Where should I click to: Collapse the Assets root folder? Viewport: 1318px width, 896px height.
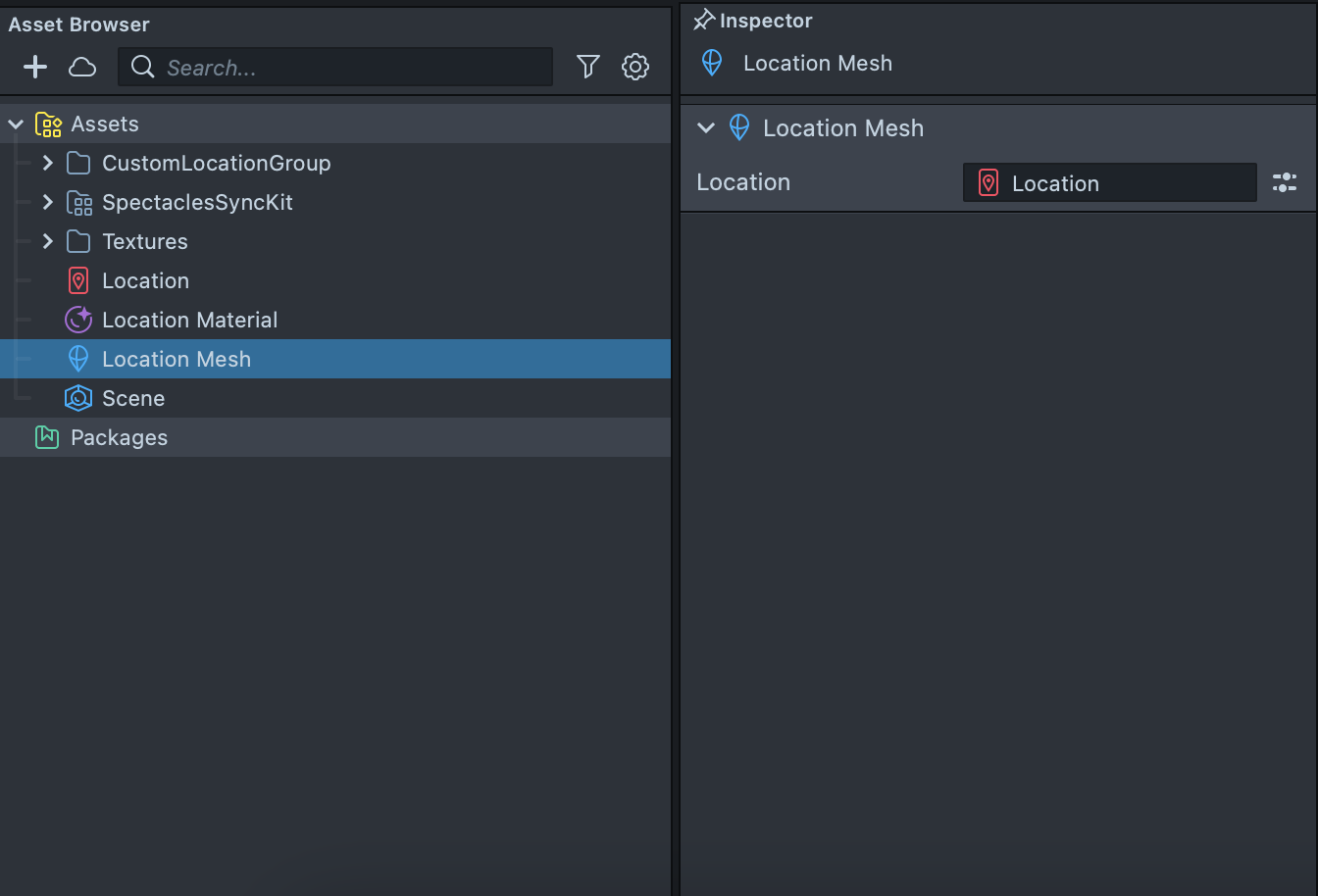click(16, 124)
